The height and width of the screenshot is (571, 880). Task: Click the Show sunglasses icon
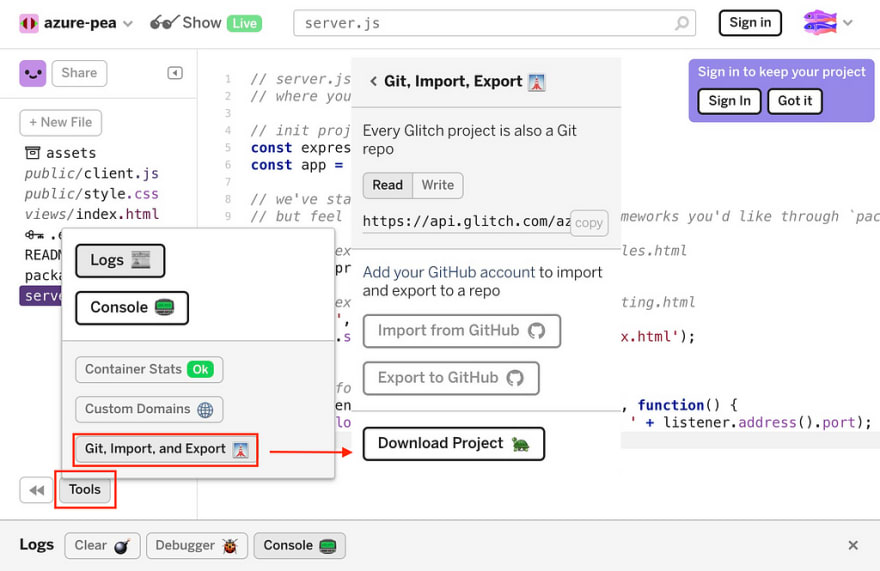[164, 22]
